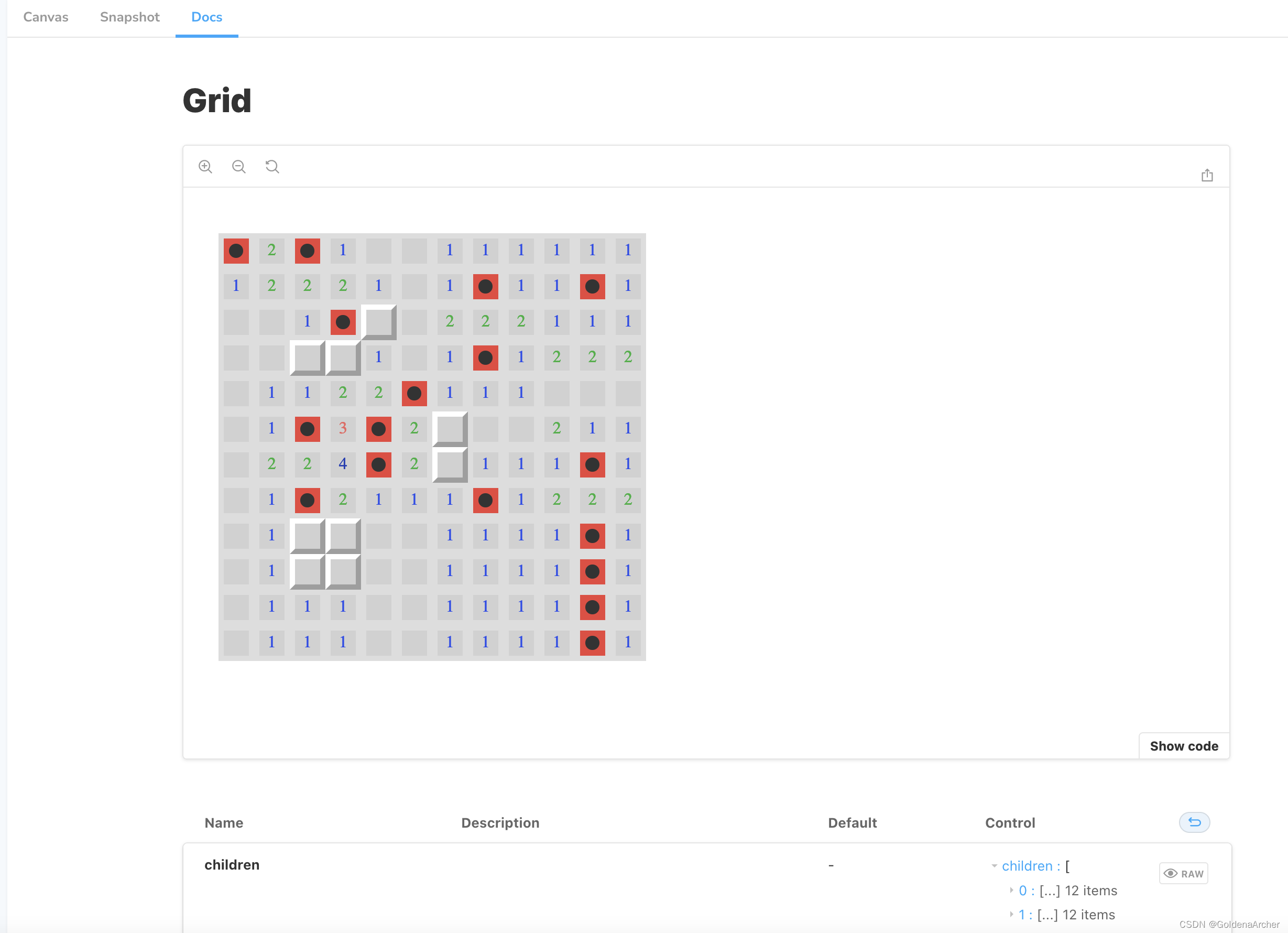Reset zoom of the story preview
The height and width of the screenshot is (933, 1288).
pyautogui.click(x=272, y=167)
